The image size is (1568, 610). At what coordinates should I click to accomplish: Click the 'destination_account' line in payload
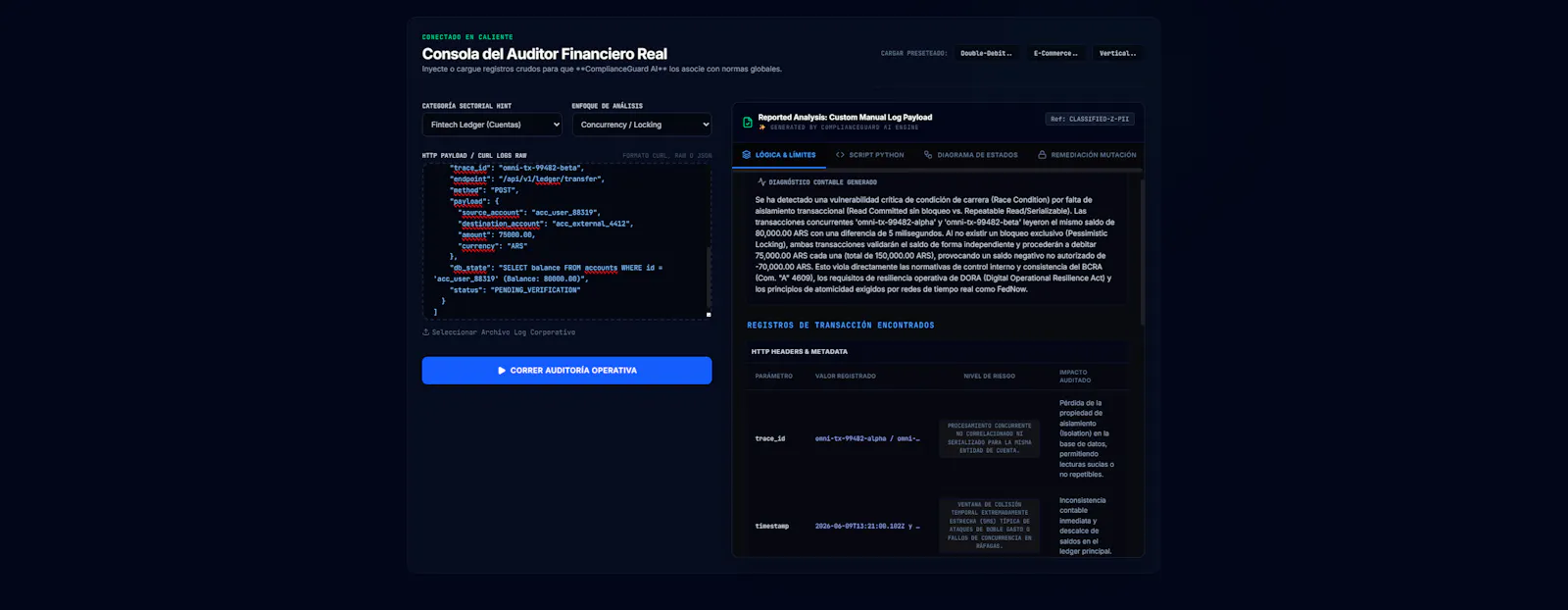coord(545,224)
